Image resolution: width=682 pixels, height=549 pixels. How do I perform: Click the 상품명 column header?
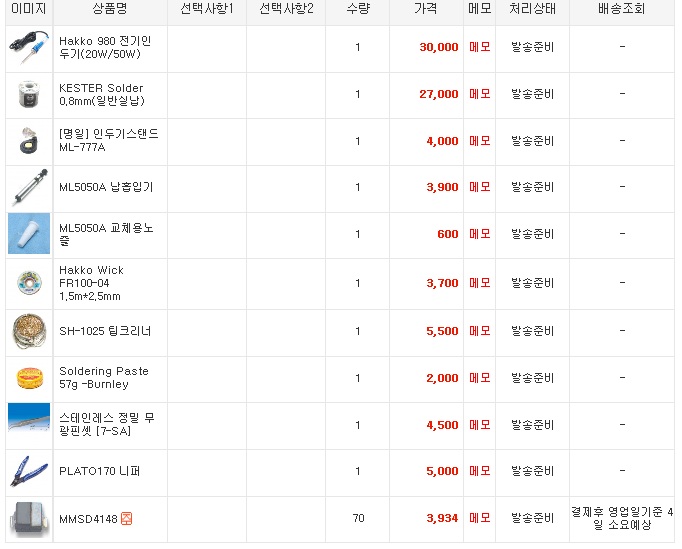[110, 8]
